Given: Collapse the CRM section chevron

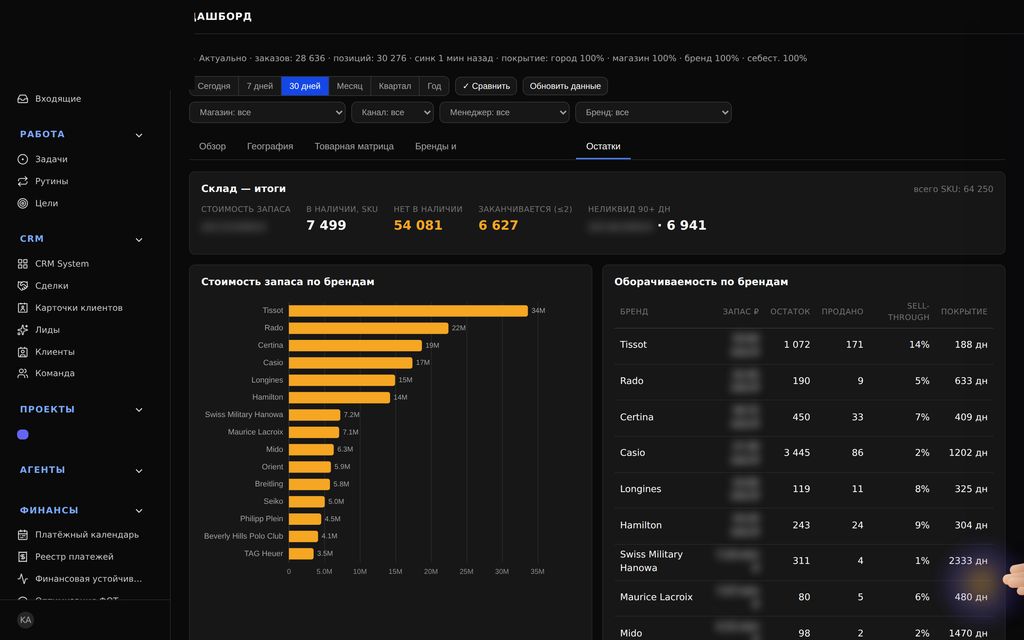Looking at the screenshot, I should (139, 240).
